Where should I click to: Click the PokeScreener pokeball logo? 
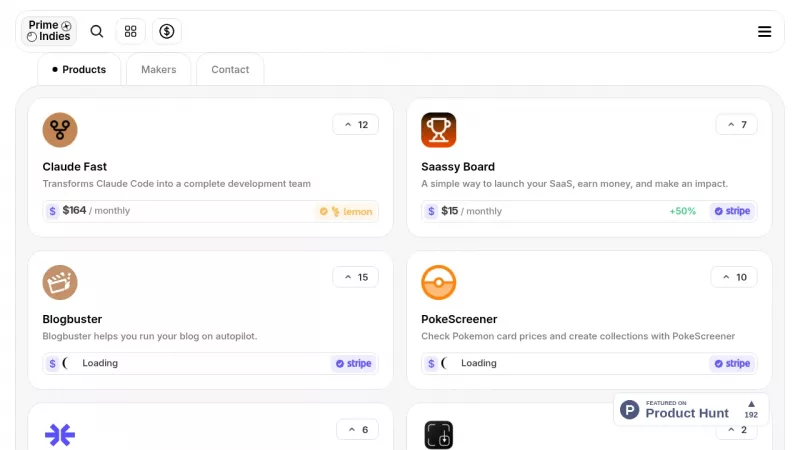[x=438, y=282]
